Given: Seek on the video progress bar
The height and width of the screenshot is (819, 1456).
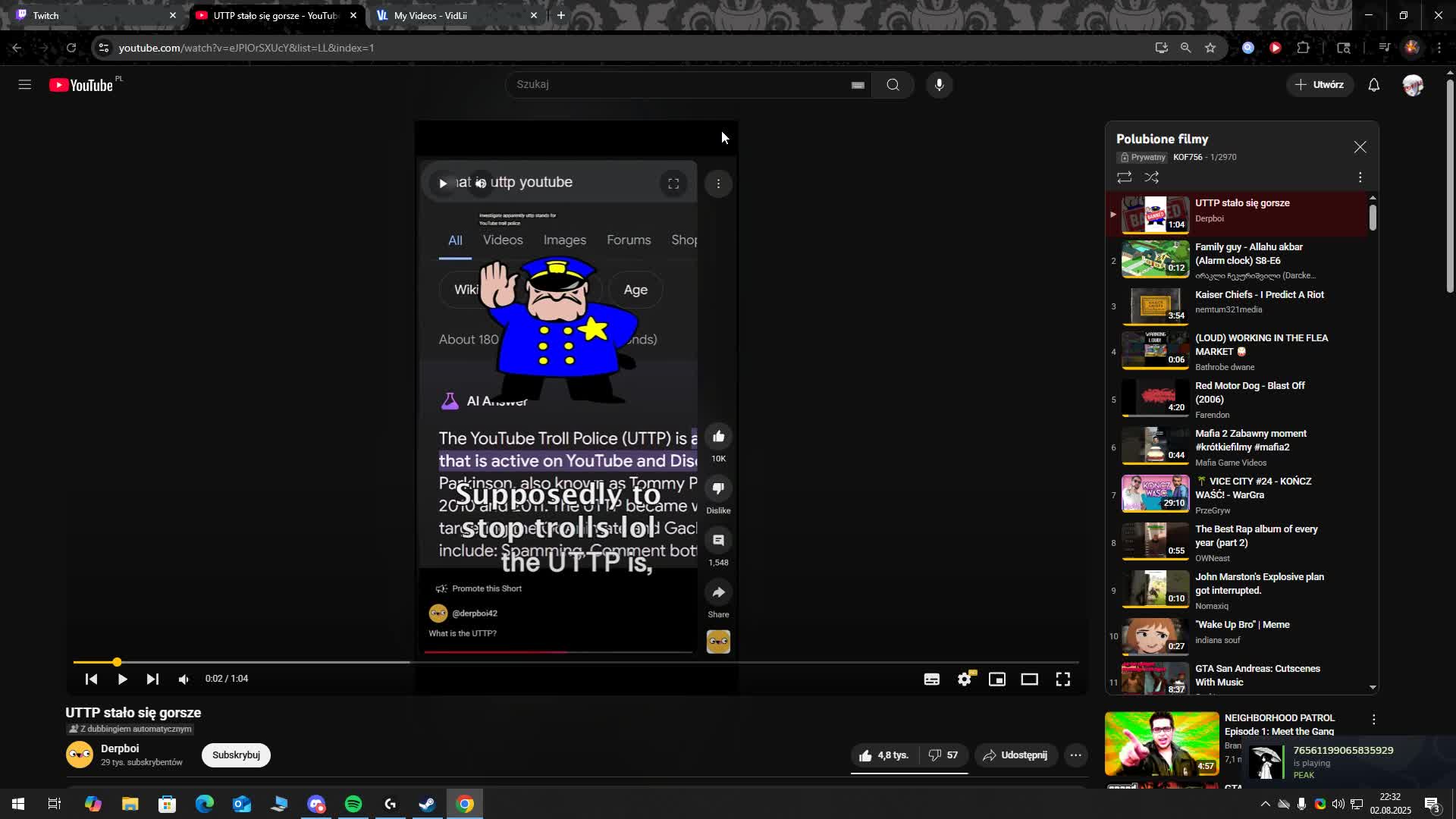Looking at the screenshot, I should pyautogui.click(x=576, y=662).
